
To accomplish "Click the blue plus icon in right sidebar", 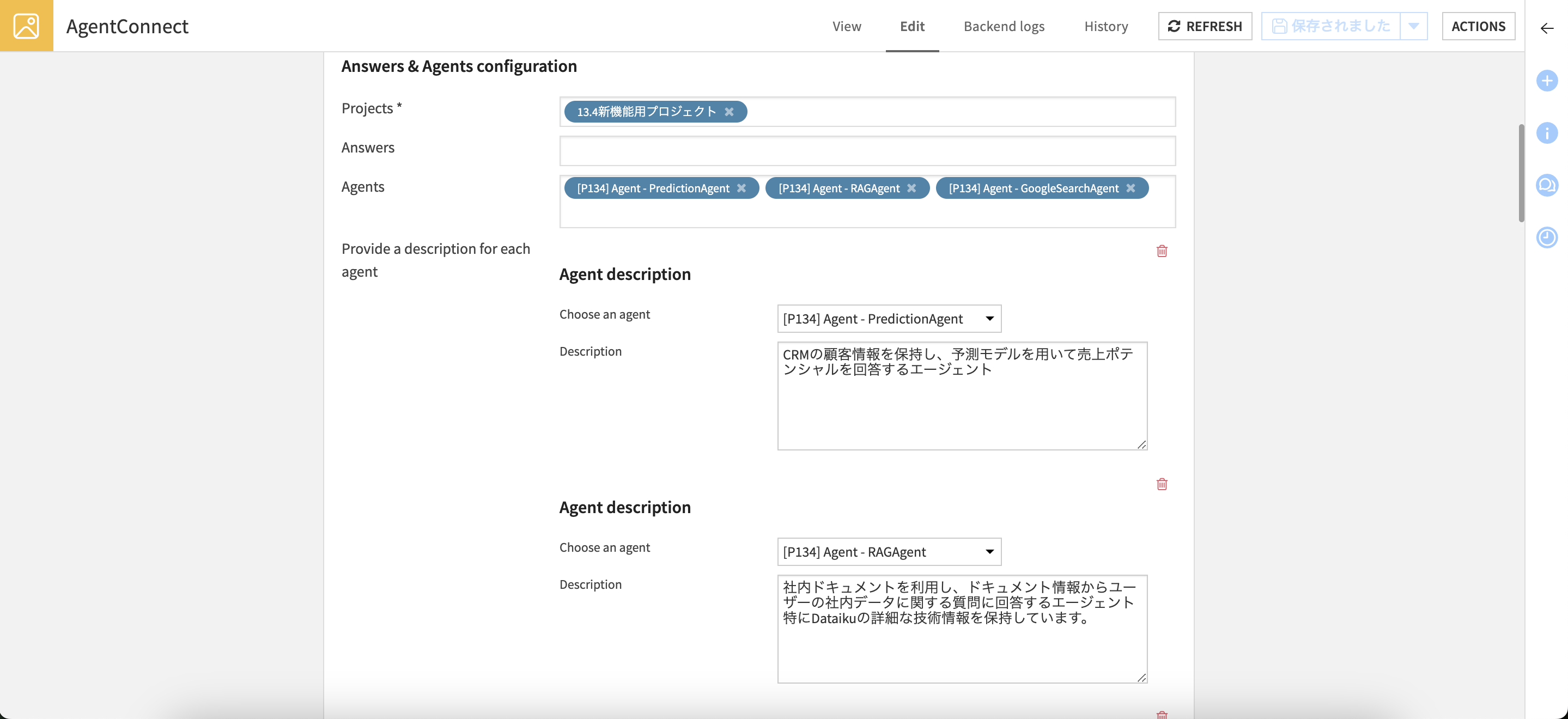I will pyautogui.click(x=1546, y=81).
